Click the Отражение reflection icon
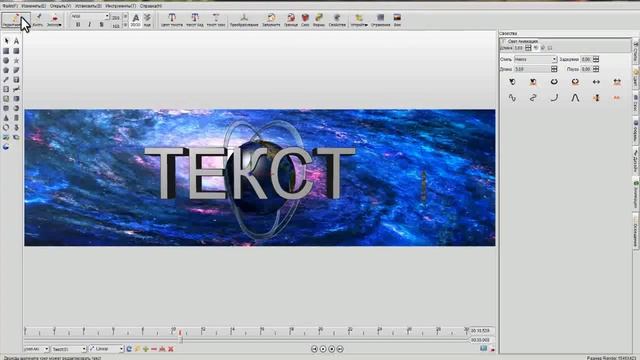 380,19
